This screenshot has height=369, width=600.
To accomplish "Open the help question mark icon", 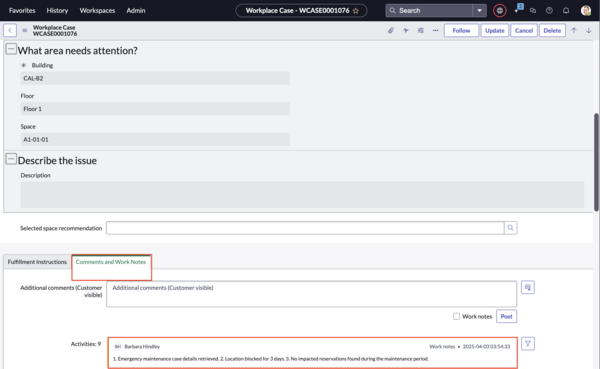I will pos(549,10).
